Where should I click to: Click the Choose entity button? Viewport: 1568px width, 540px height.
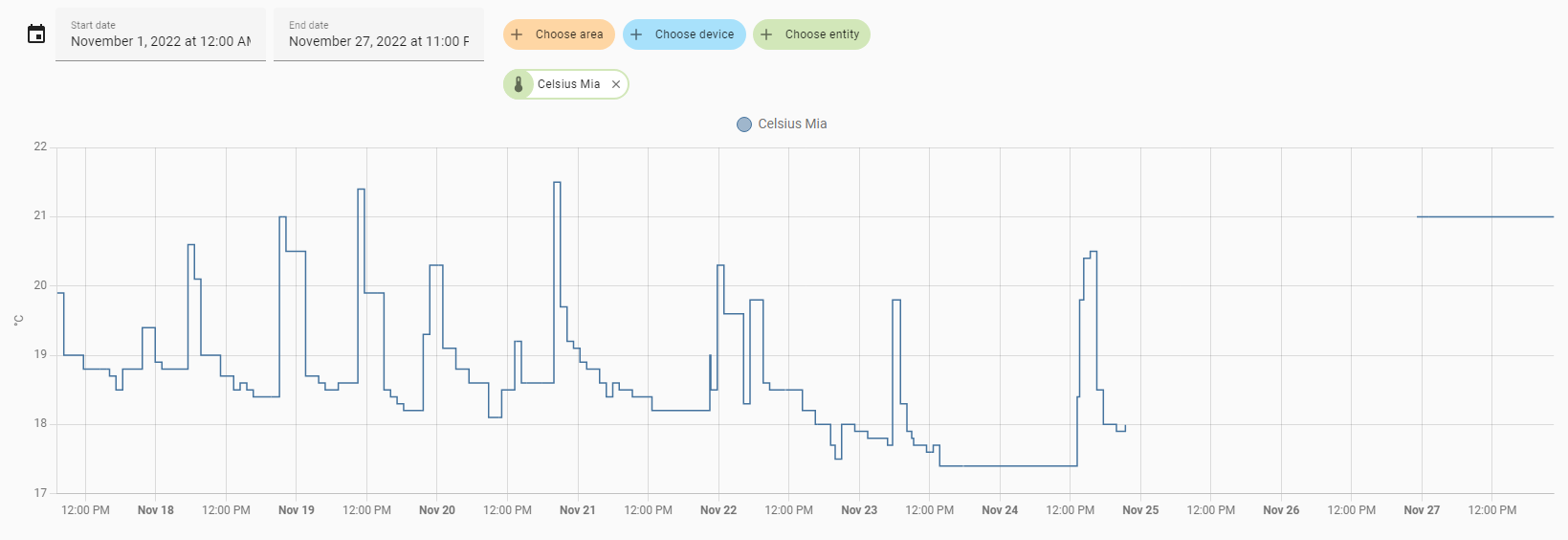click(x=811, y=34)
